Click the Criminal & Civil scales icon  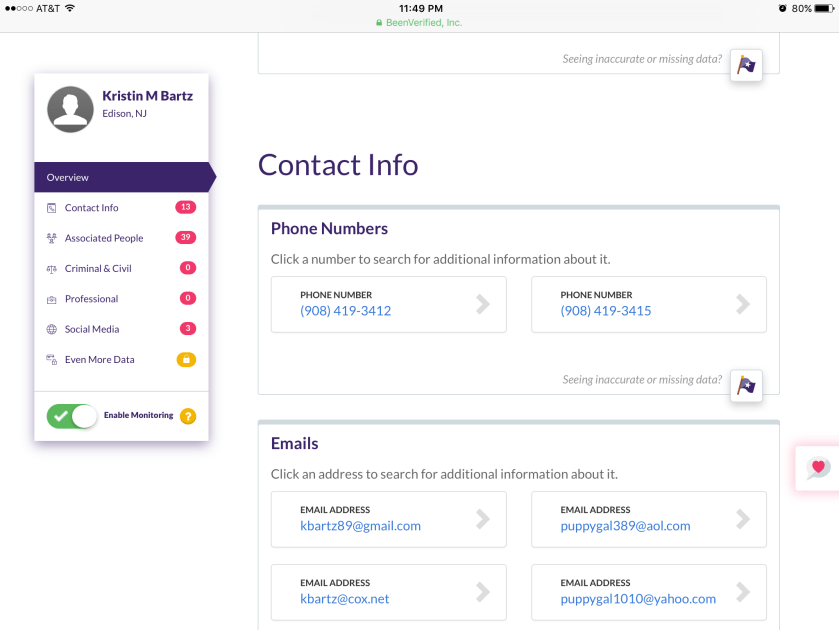52,269
